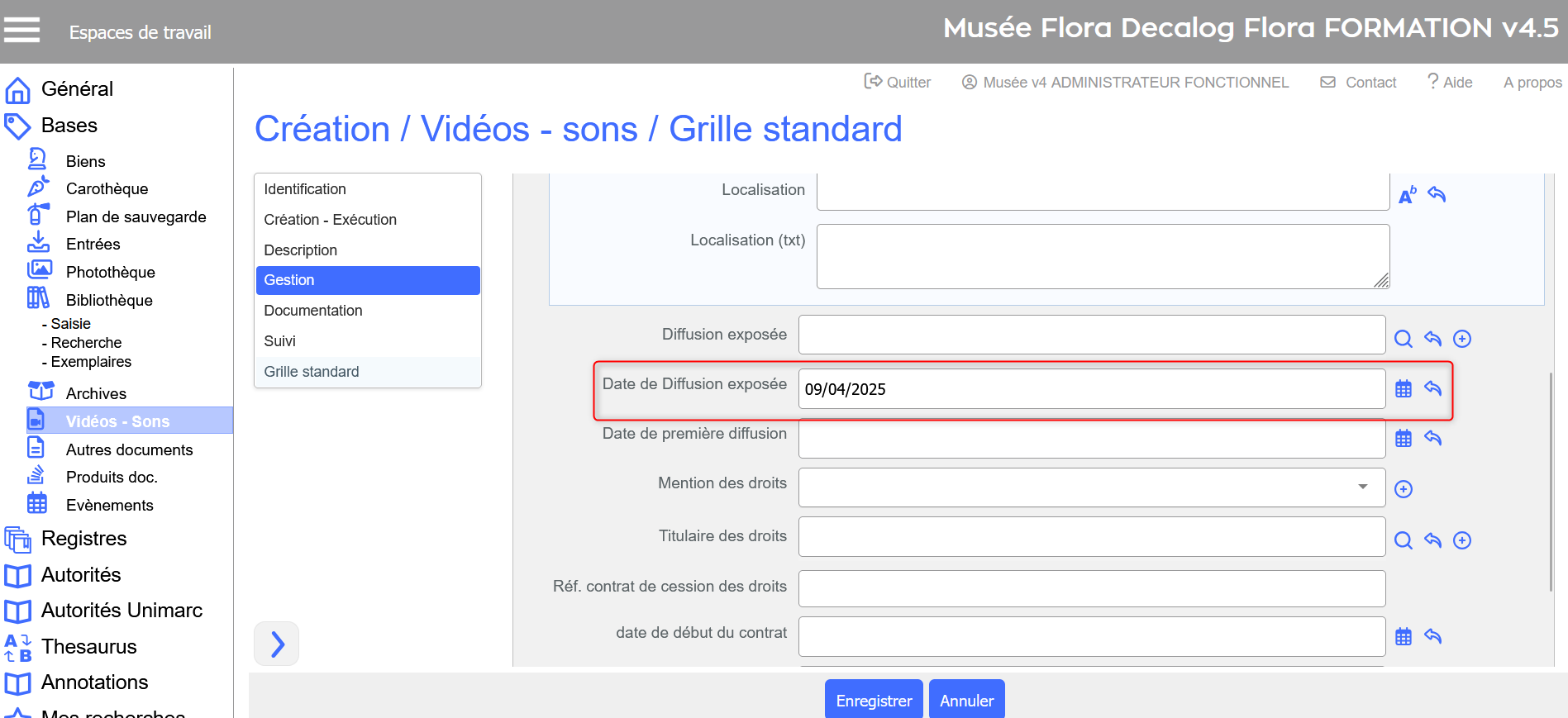1568x718 pixels.
Task: Click add icon beside Titulaire des droits
Action: pyautogui.click(x=1461, y=540)
